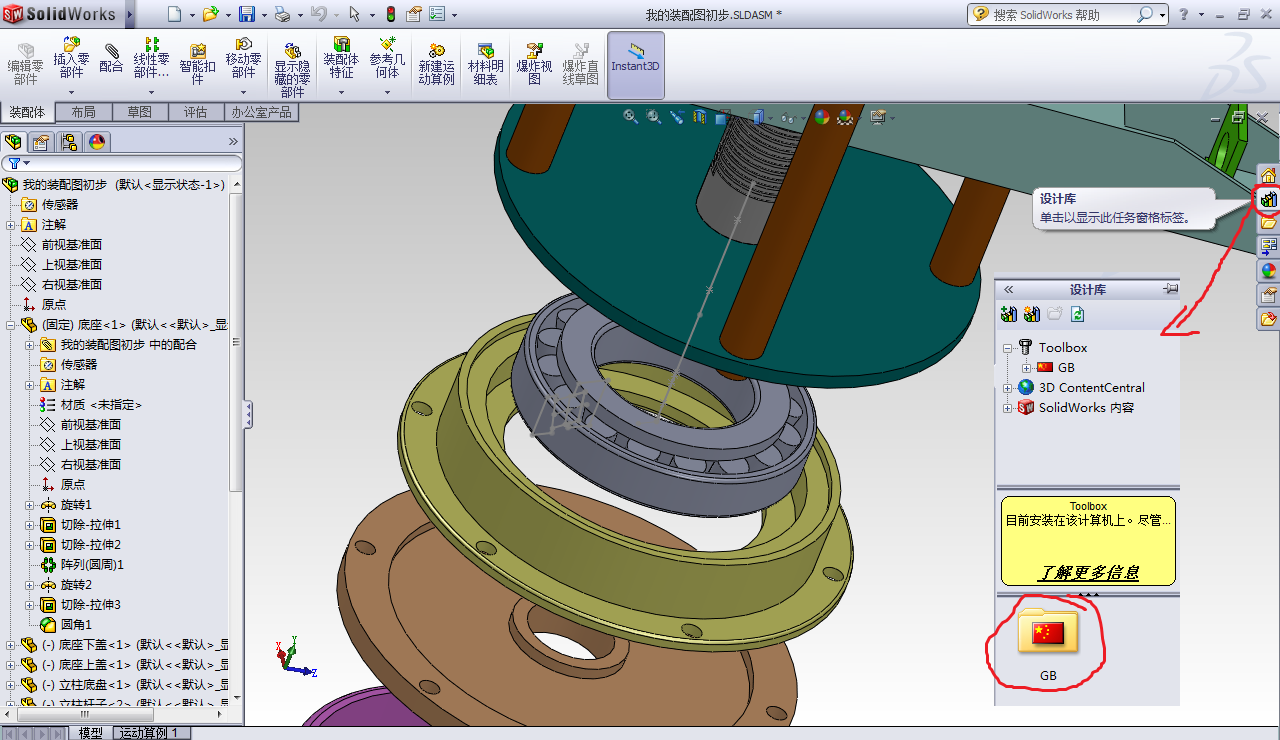Image resolution: width=1280 pixels, height=740 pixels.
Task: Click the 材料明细表 bill of materials tool
Action: (x=485, y=63)
